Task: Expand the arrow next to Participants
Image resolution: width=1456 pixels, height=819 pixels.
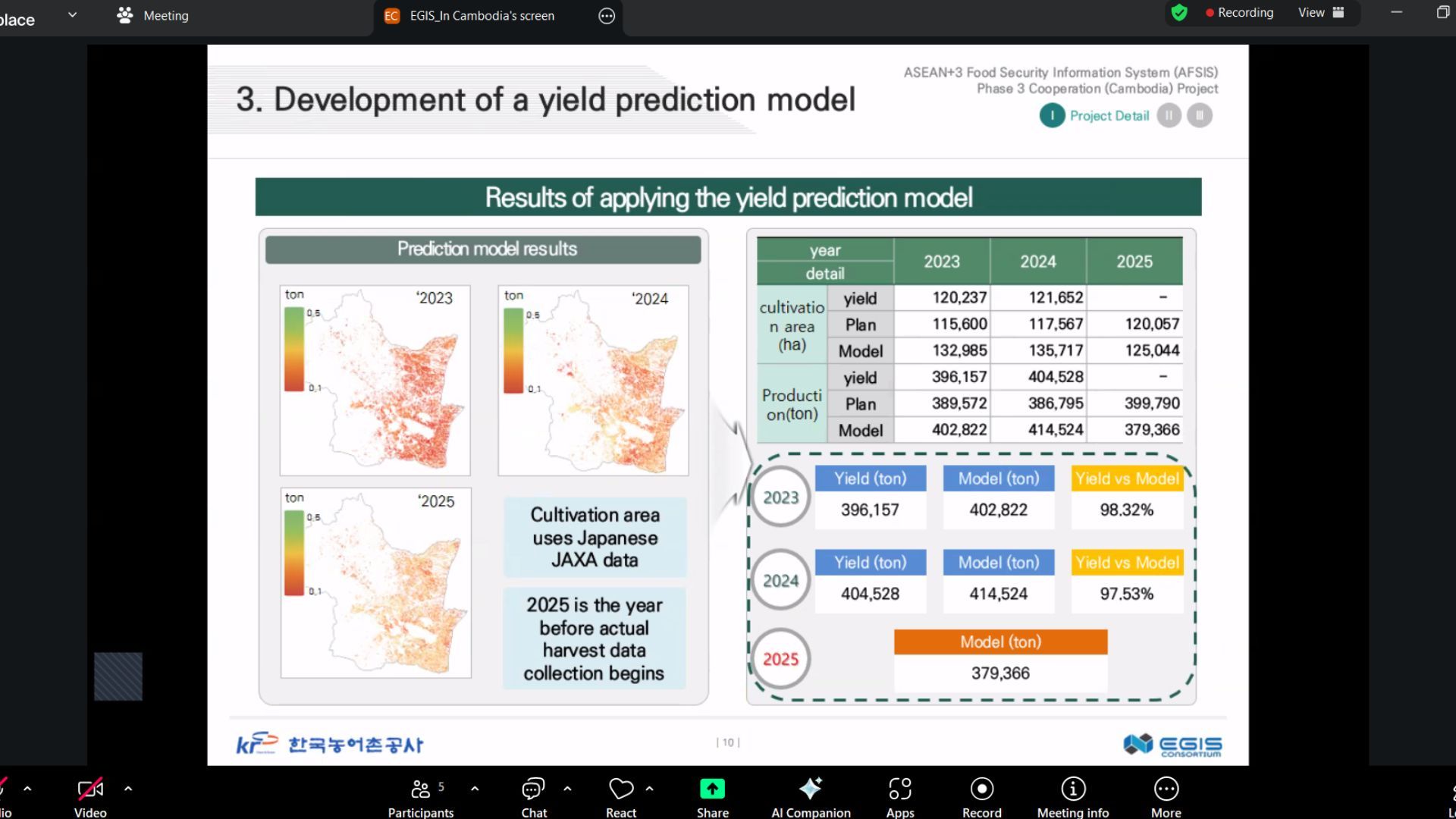Action: tap(475, 789)
